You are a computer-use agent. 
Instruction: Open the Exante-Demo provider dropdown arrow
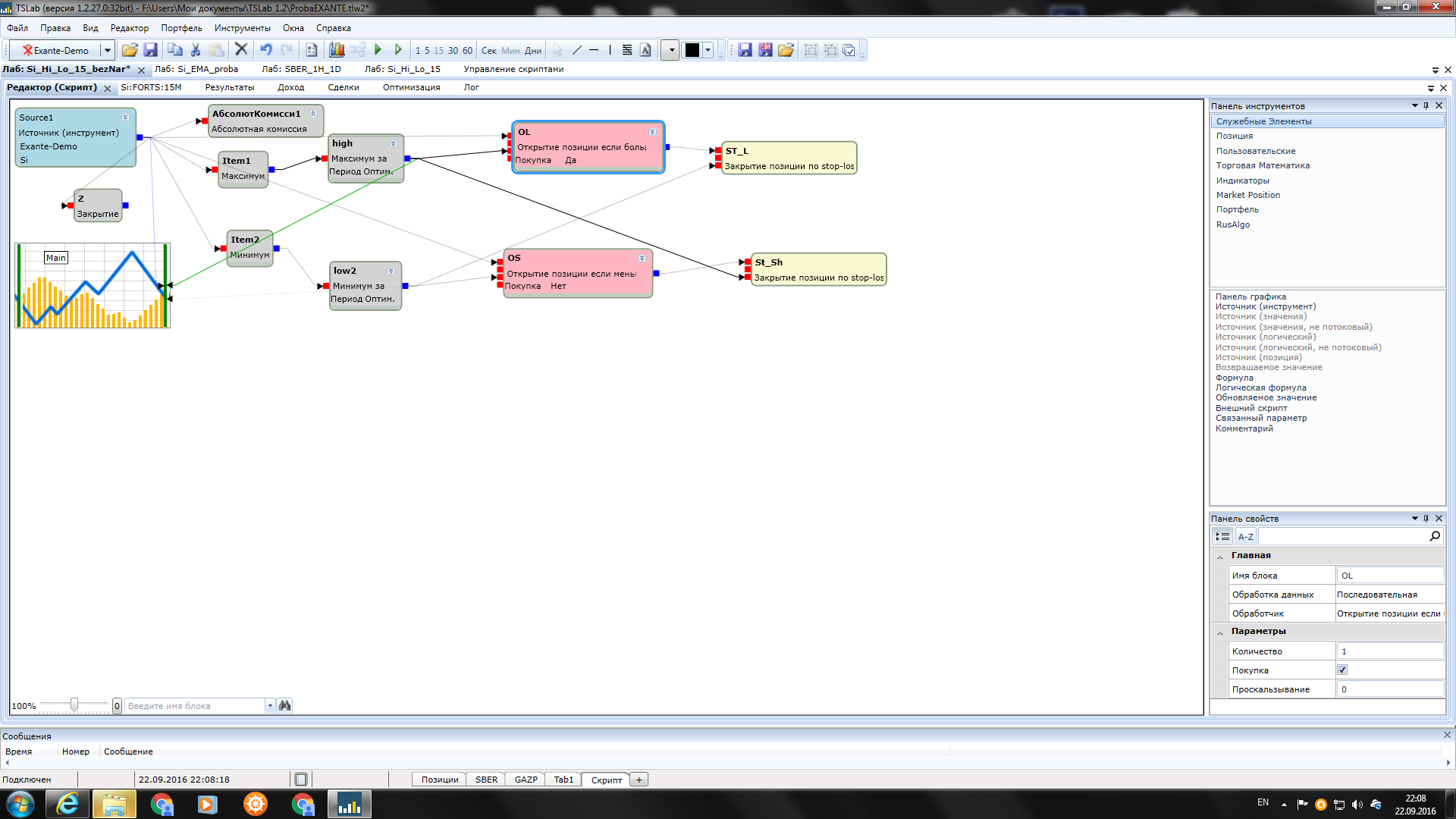click(x=108, y=51)
